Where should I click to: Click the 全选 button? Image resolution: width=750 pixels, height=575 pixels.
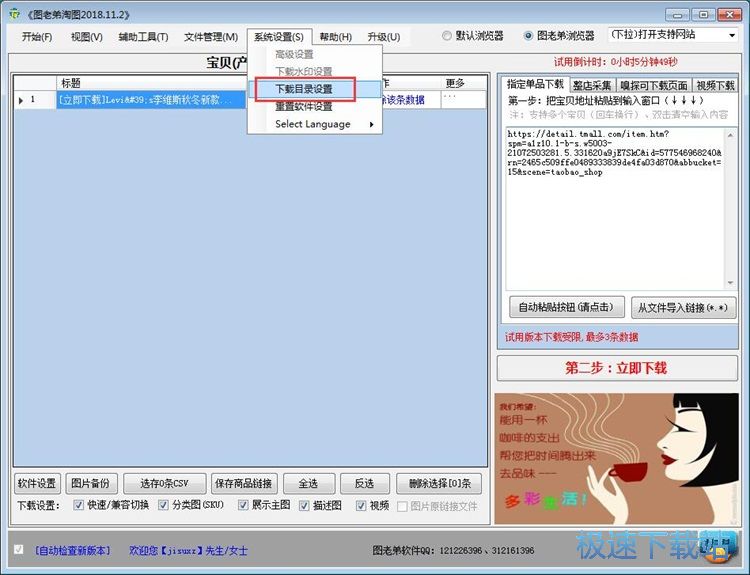click(309, 484)
